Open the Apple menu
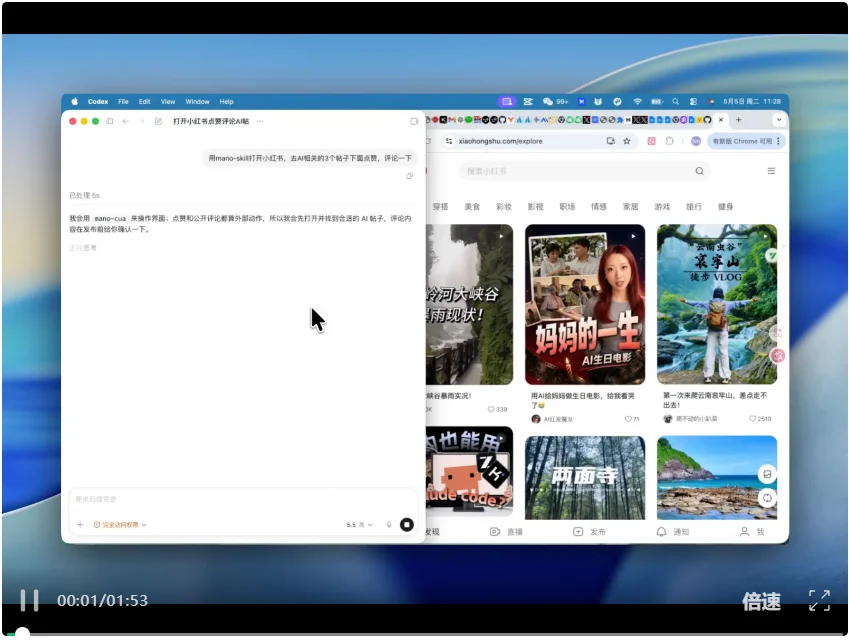 75,101
